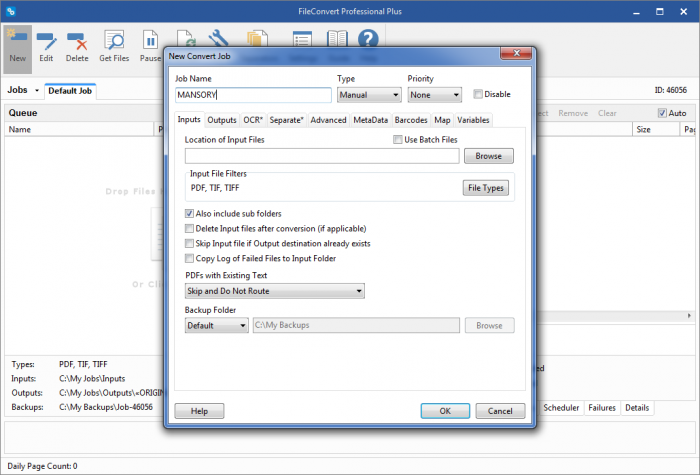Click the Size column header in Queue
This screenshot has height=475, width=700.
[x=655, y=129]
